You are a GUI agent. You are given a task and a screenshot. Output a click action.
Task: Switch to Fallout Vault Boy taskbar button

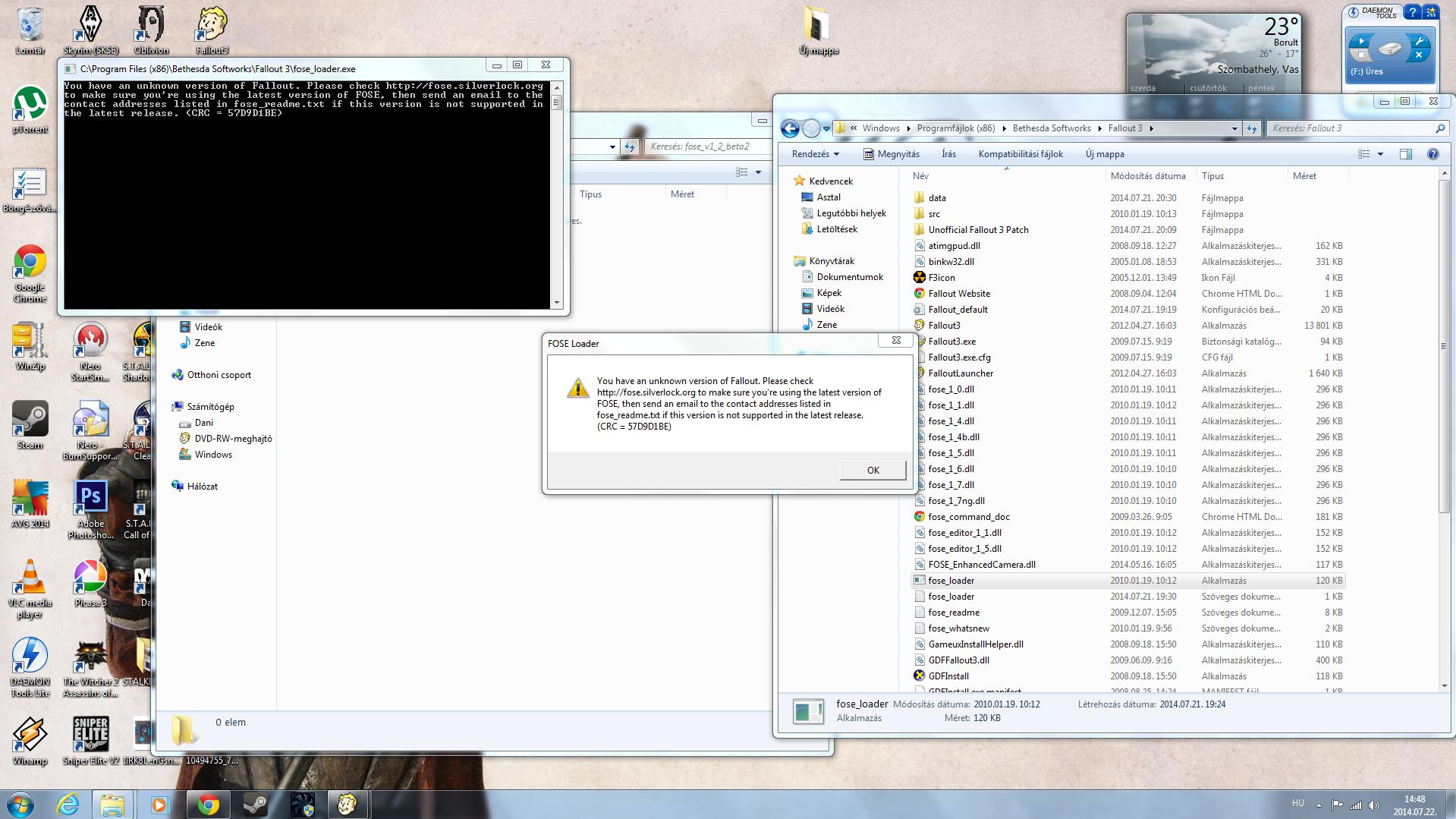pyautogui.click(x=348, y=804)
